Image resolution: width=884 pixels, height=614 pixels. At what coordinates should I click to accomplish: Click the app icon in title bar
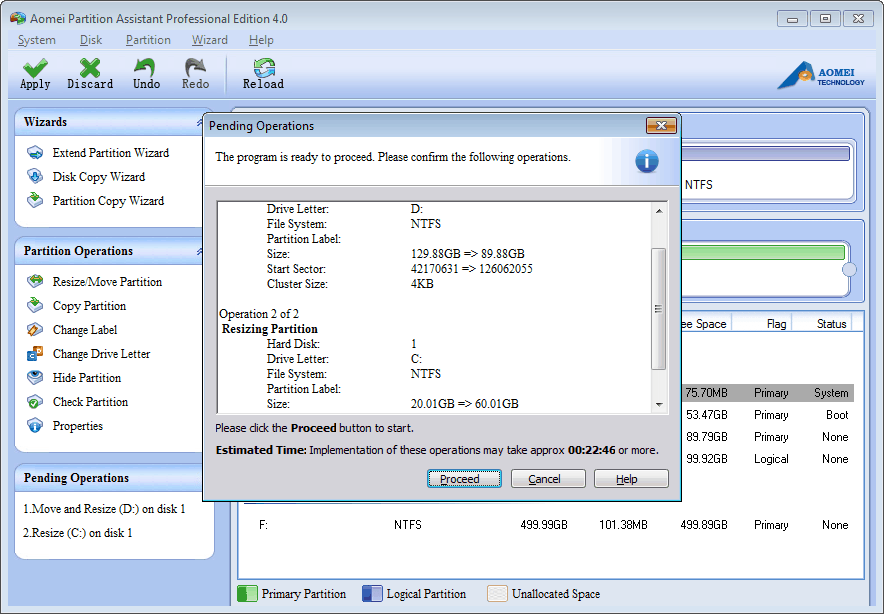click(x=18, y=18)
